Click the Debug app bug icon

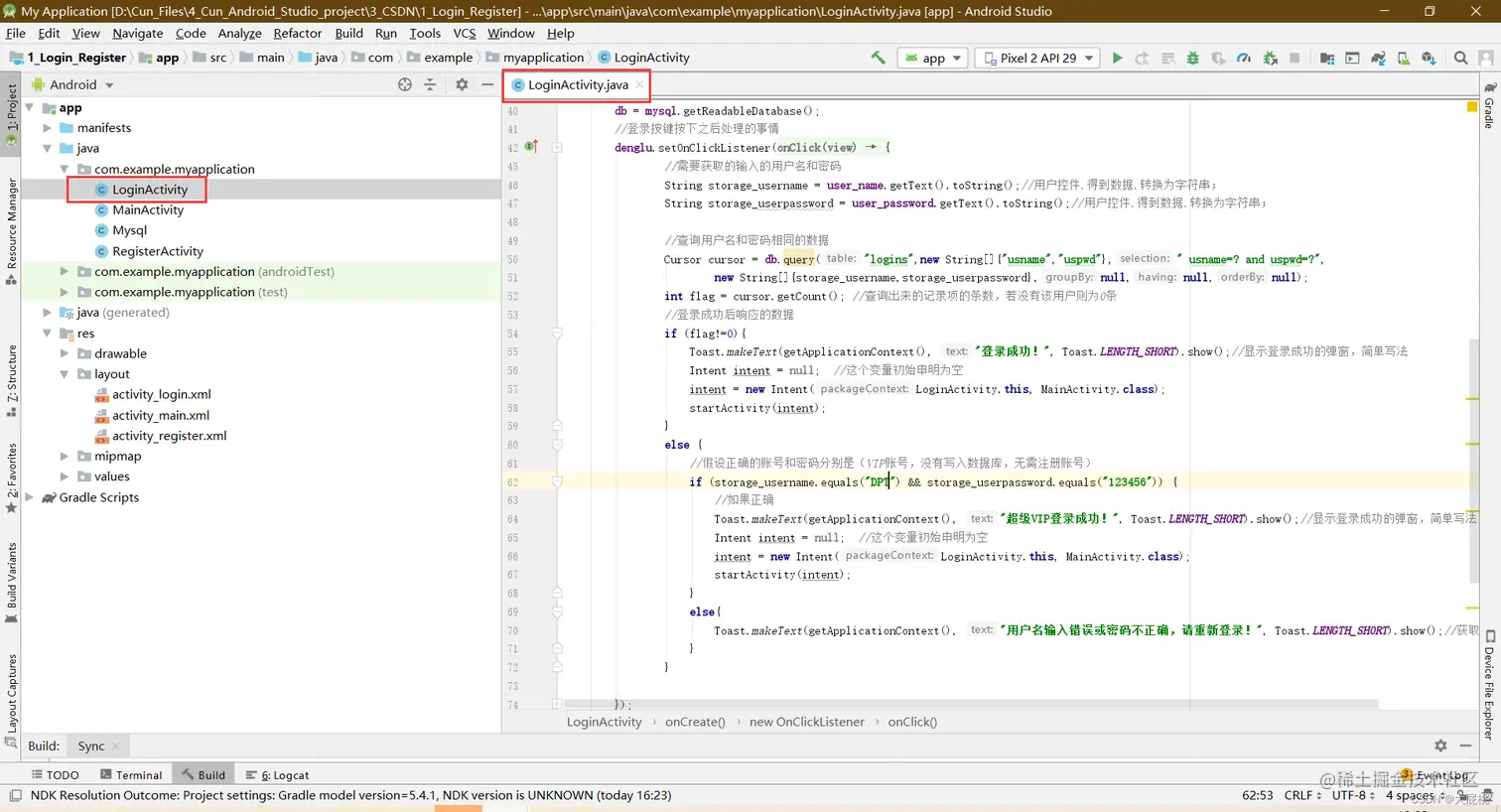pos(1193,58)
